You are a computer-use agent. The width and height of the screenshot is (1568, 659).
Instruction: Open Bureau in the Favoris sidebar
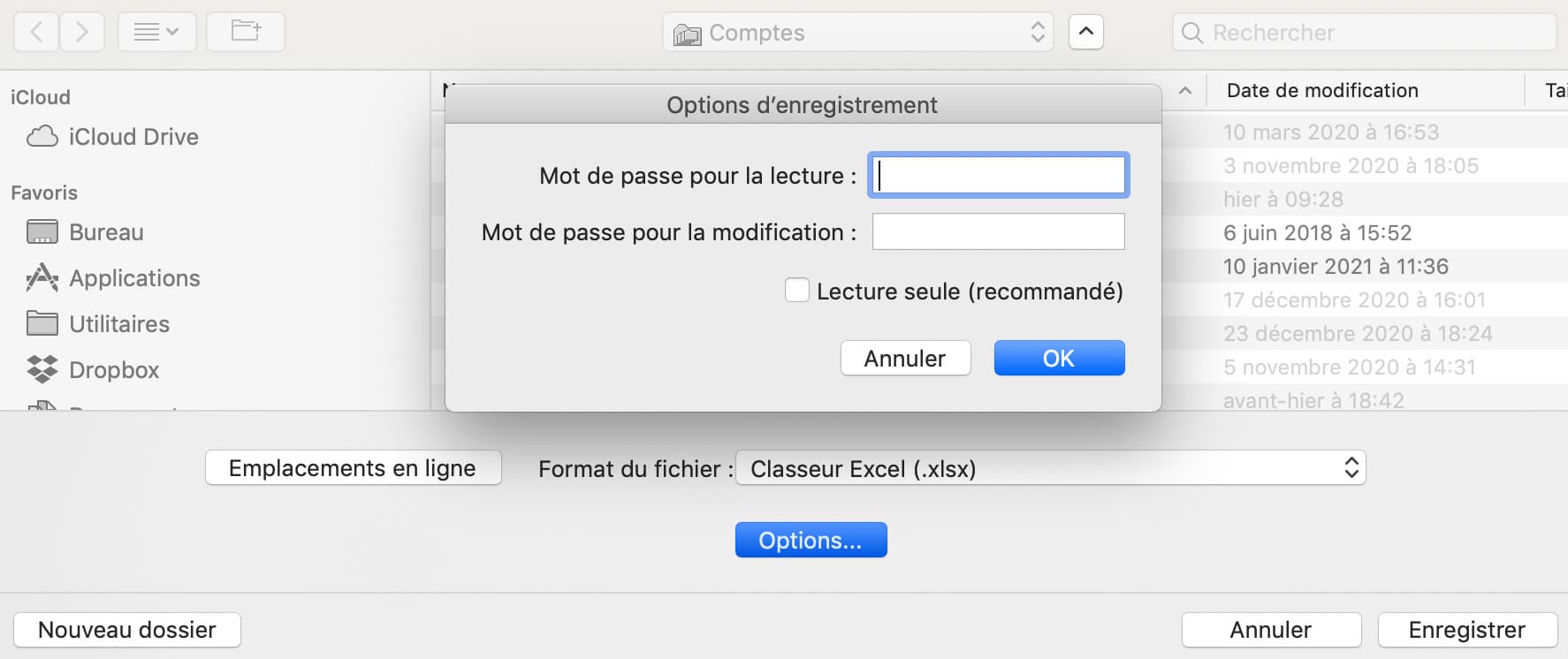click(x=106, y=232)
